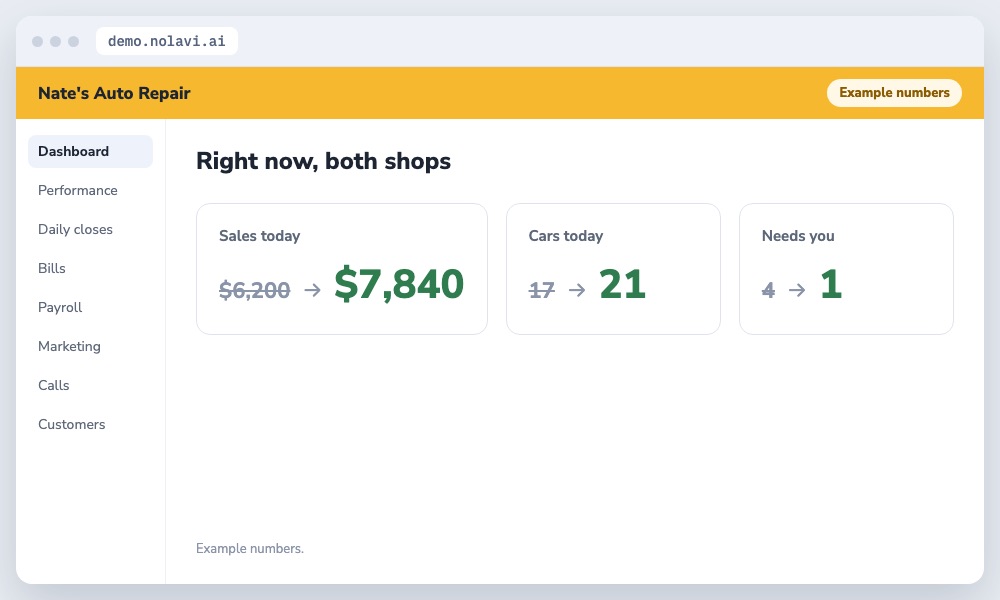Click the crossed-out 17 value
This screenshot has width=1000, height=600.
pyautogui.click(x=542, y=290)
